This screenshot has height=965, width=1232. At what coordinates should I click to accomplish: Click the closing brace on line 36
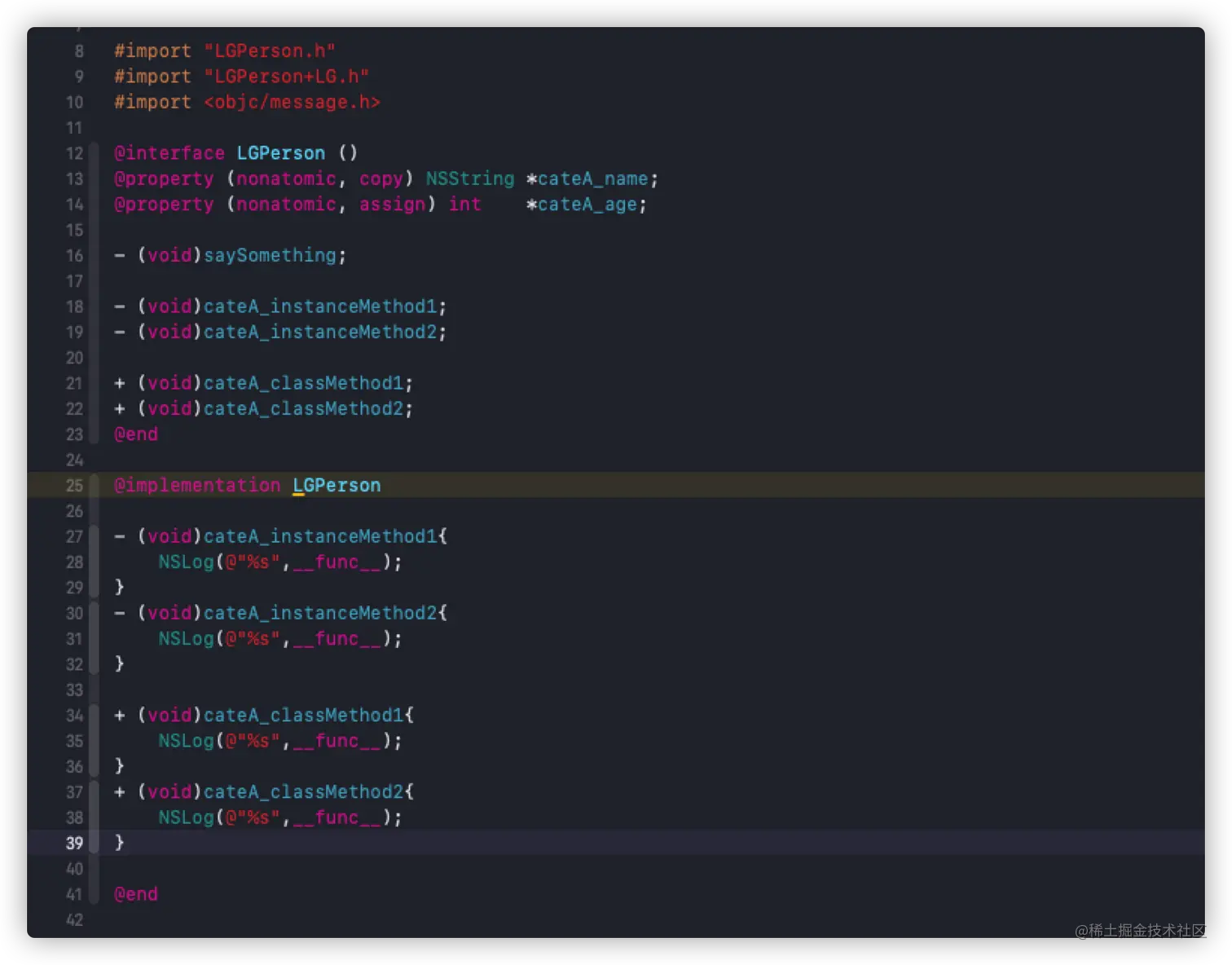point(120,766)
